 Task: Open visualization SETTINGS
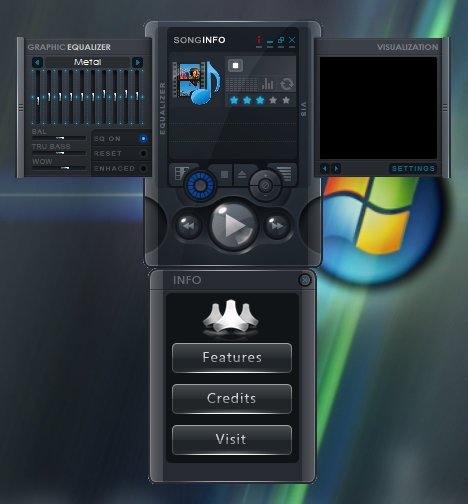(x=413, y=168)
